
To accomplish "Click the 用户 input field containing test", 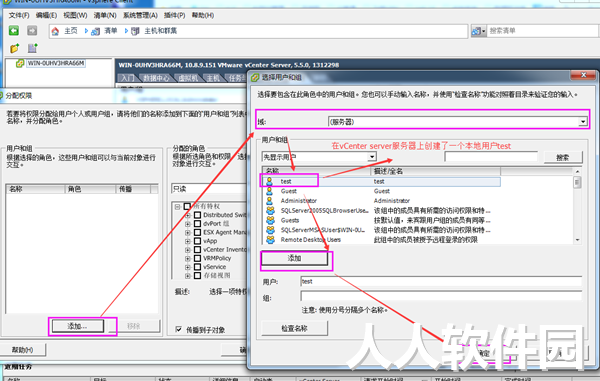I will [x=441, y=282].
